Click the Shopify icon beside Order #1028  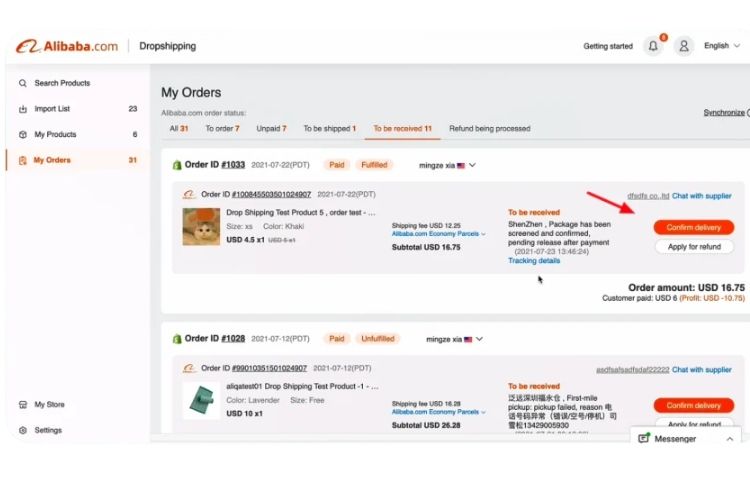177,339
